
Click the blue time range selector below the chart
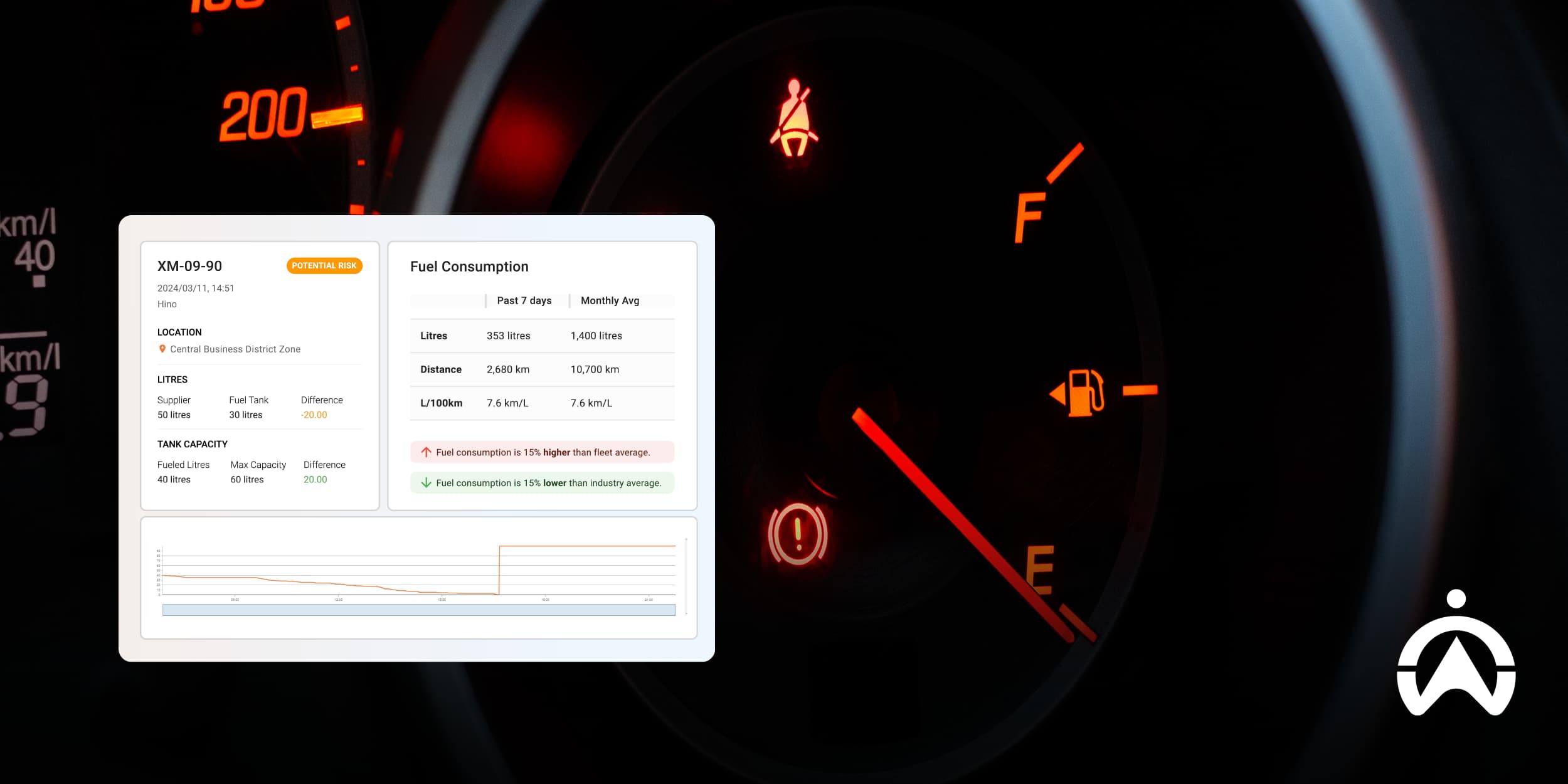tap(418, 609)
